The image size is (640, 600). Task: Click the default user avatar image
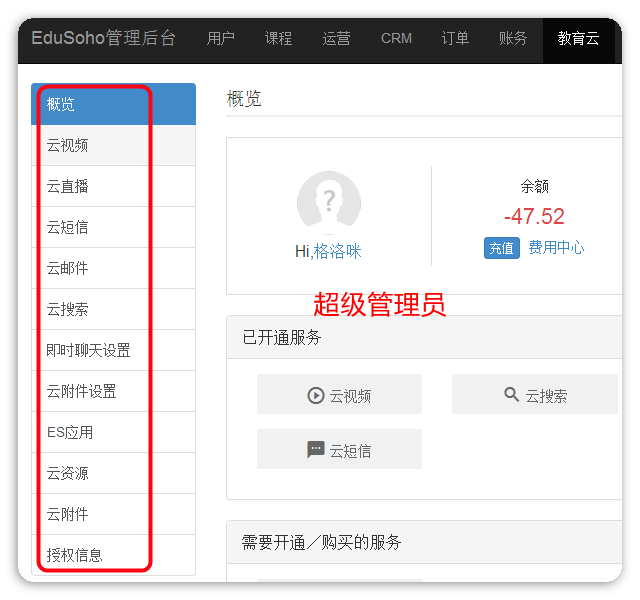pyautogui.click(x=329, y=203)
